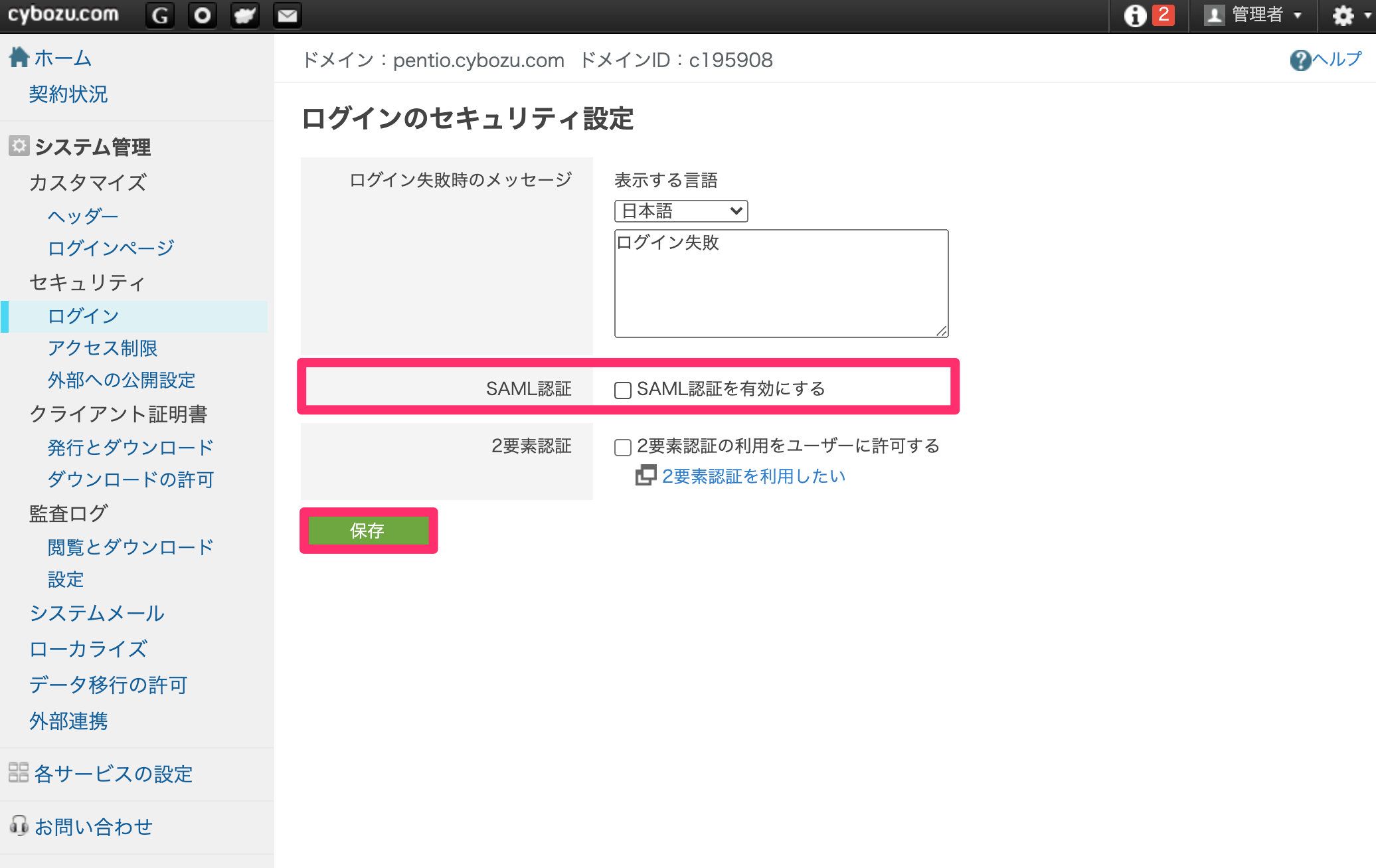Click the home house icon in sidebar

coord(19,57)
